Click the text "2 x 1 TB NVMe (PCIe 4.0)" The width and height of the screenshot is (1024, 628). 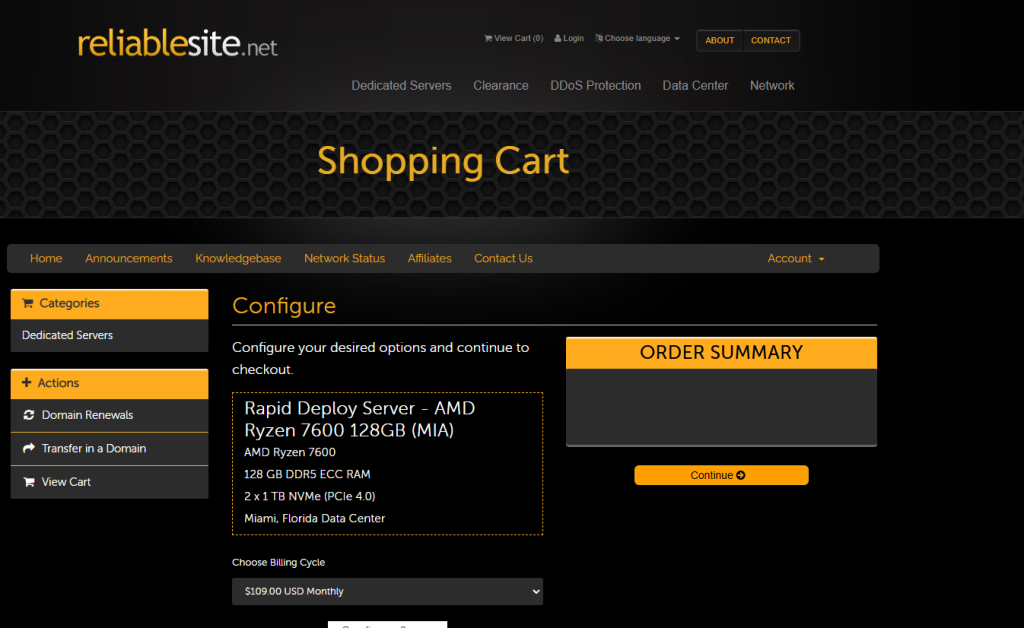pyautogui.click(x=310, y=497)
